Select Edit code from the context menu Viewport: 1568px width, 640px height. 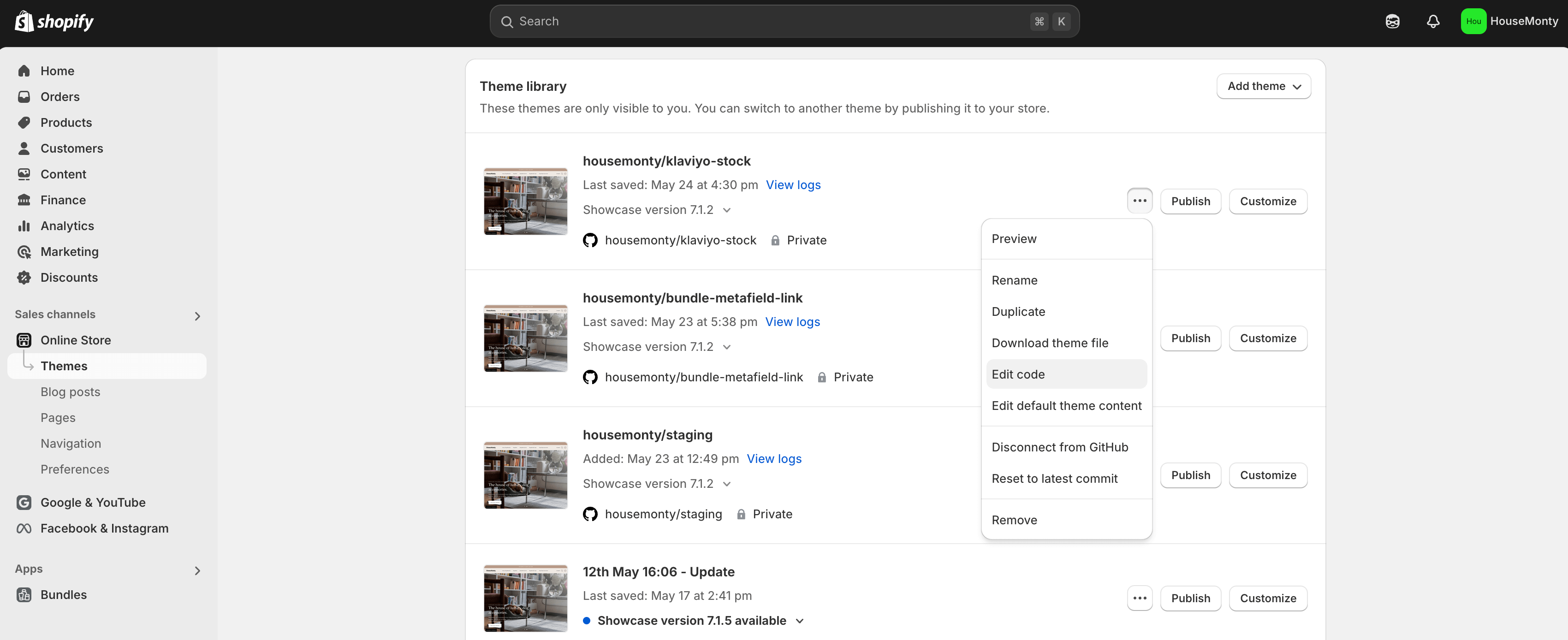pos(1018,373)
